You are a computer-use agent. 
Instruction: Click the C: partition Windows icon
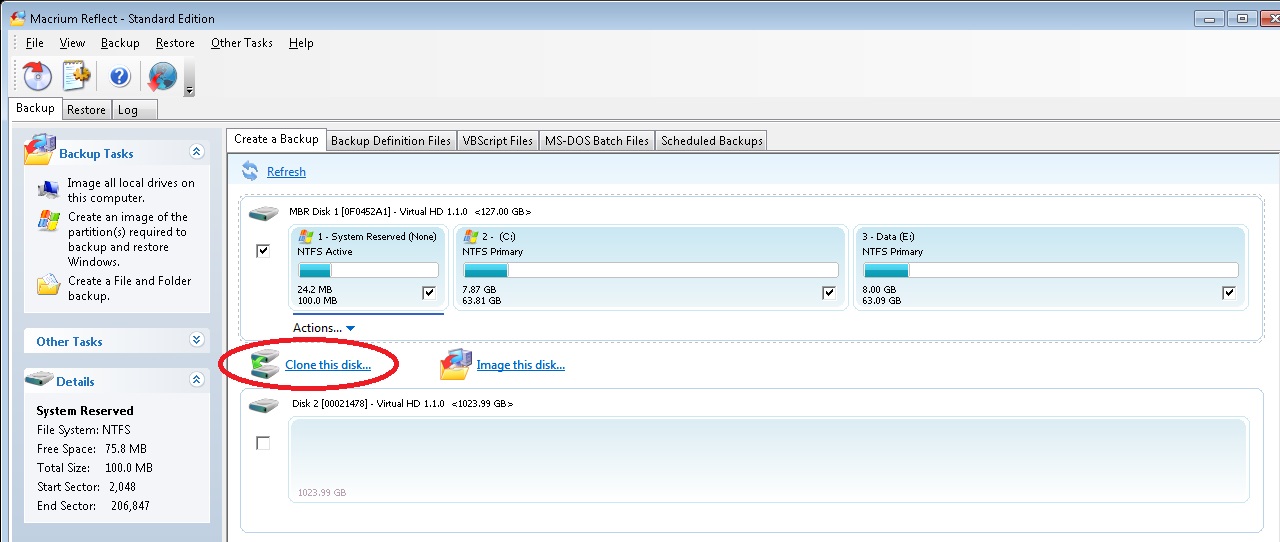pos(471,237)
